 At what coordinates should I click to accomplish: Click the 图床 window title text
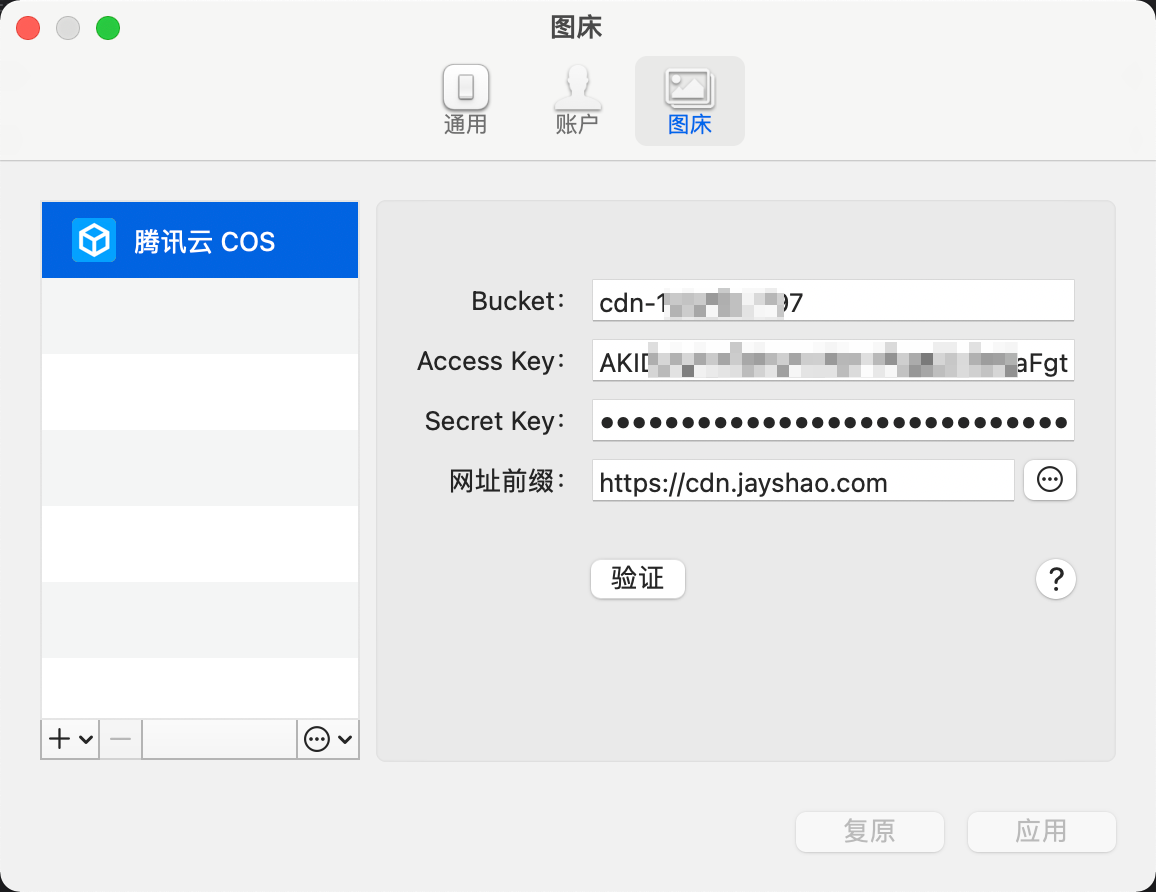(577, 27)
